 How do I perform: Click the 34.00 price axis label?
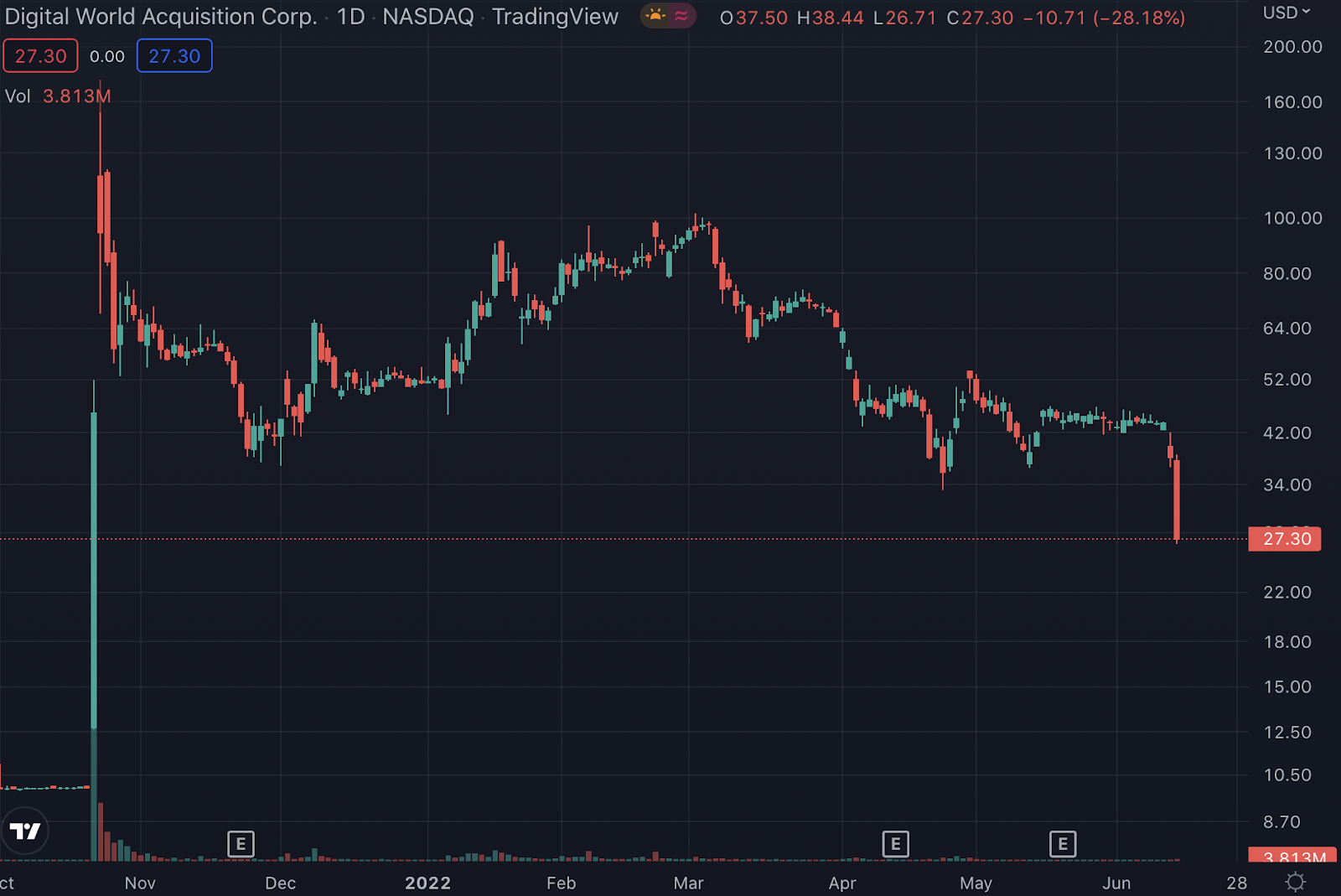tap(1287, 484)
